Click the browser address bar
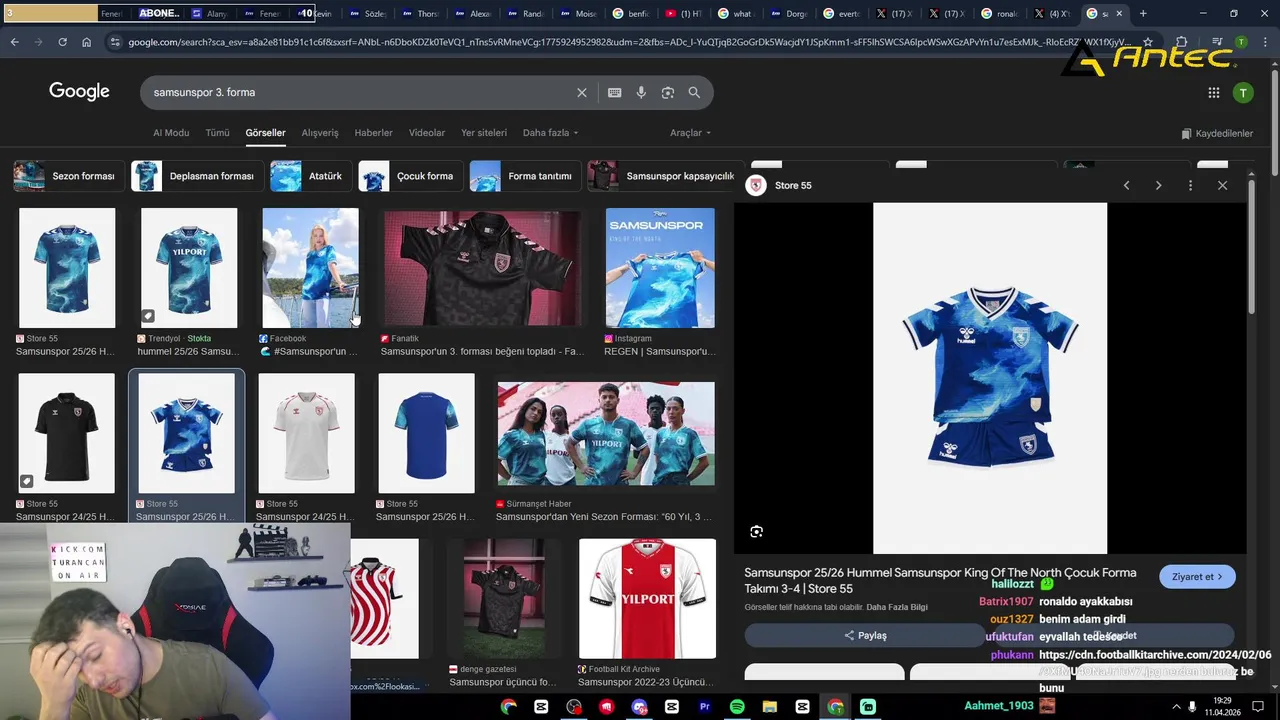1280x720 pixels. (x=630, y=42)
